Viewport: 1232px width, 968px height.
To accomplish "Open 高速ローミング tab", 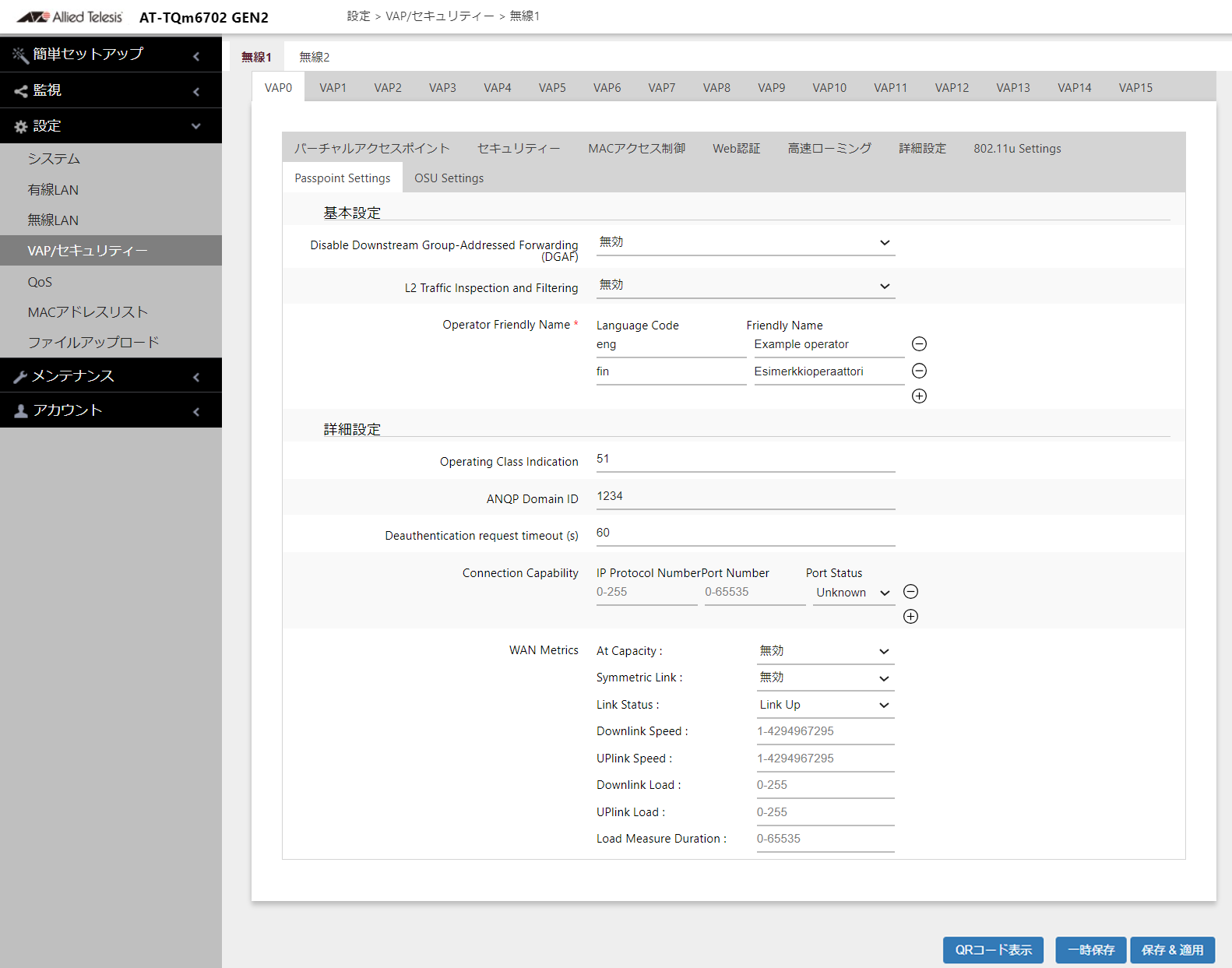I will pyautogui.click(x=829, y=148).
